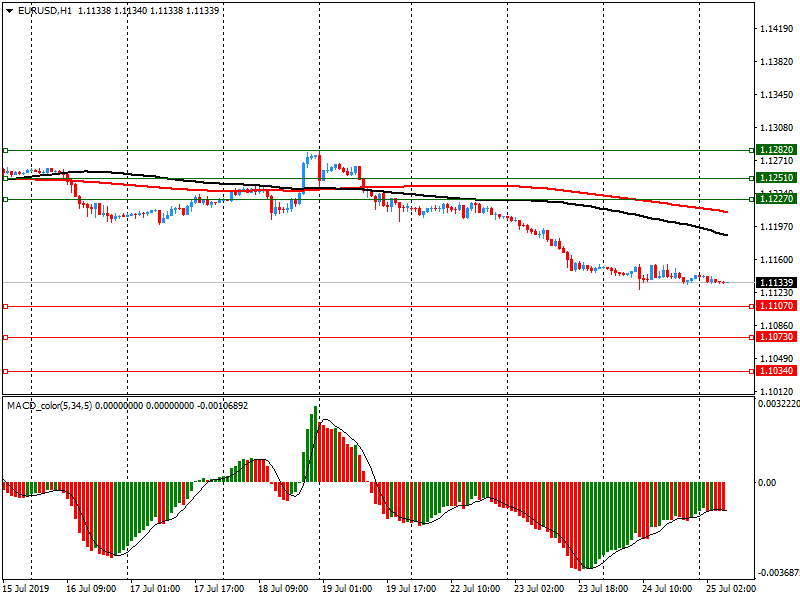Click the MACD_color(5,34,5) indicator label

coord(49,406)
